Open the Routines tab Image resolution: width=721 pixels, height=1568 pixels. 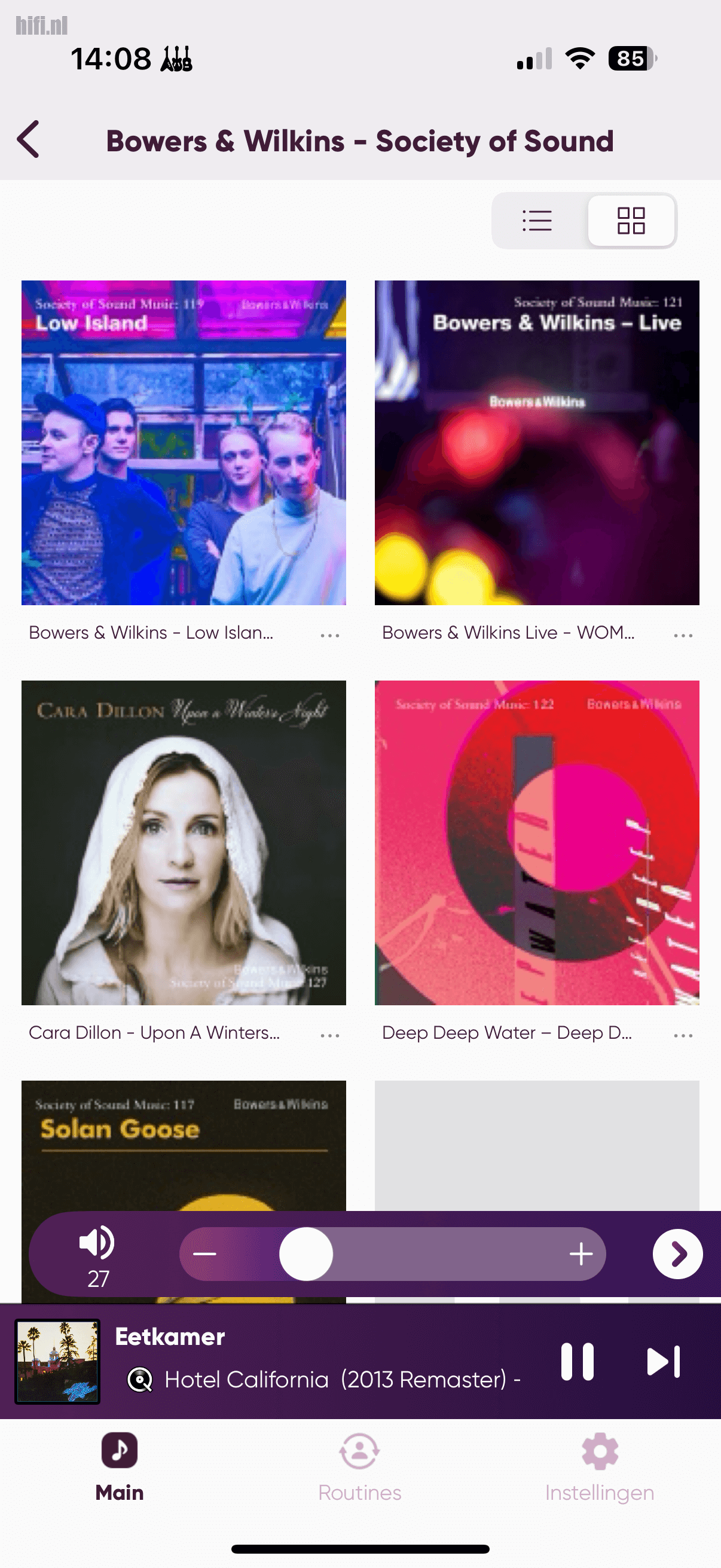359,1467
